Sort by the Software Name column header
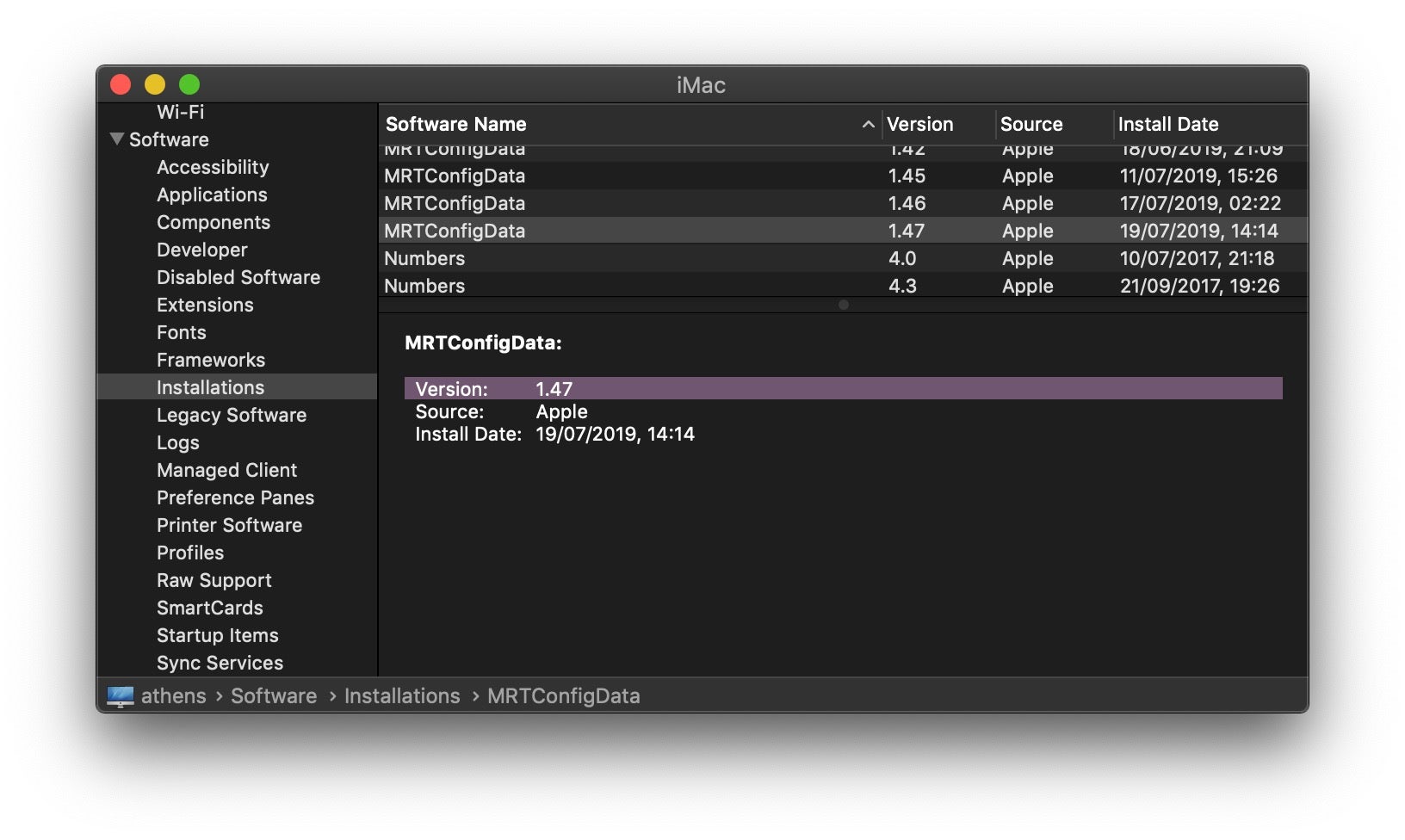This screenshot has height=840, width=1405. click(x=456, y=124)
